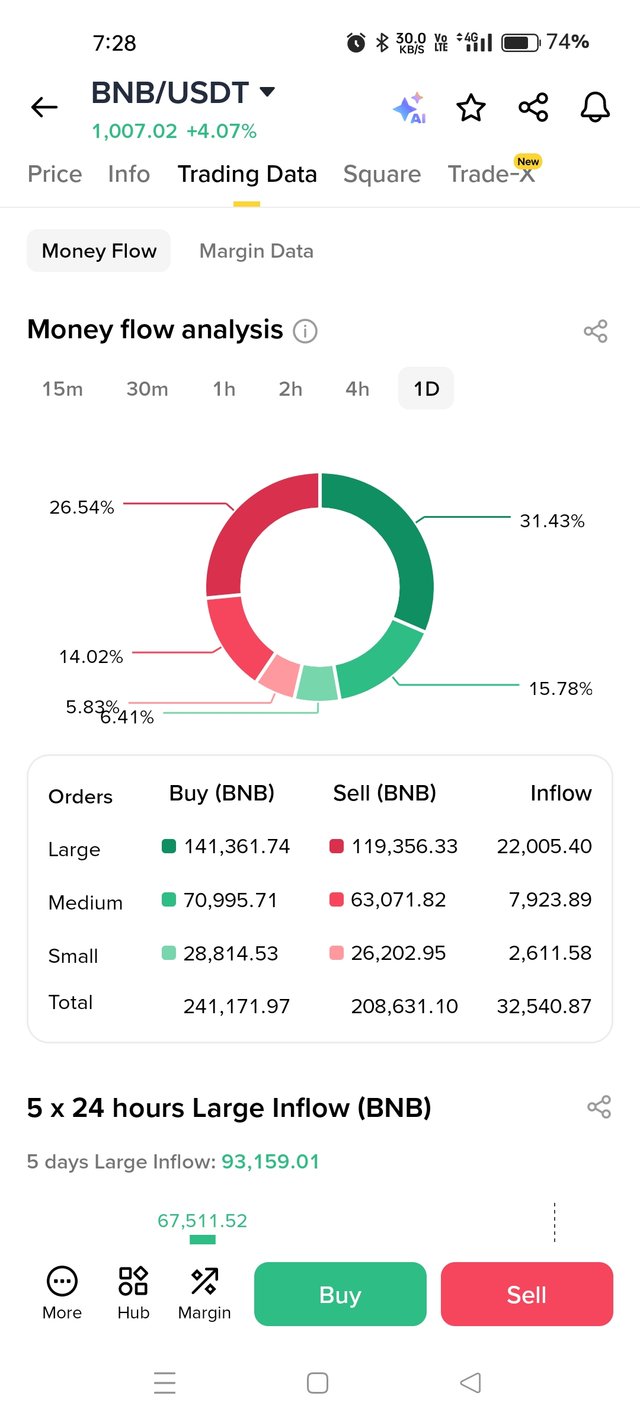Switch to the Price tab
The height and width of the screenshot is (1422, 640).
[55, 174]
